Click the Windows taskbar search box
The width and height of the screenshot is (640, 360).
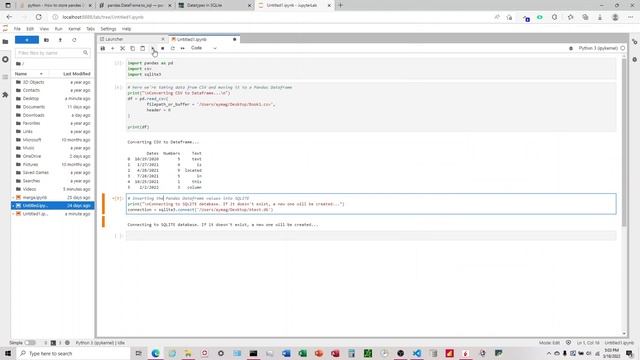(73, 353)
